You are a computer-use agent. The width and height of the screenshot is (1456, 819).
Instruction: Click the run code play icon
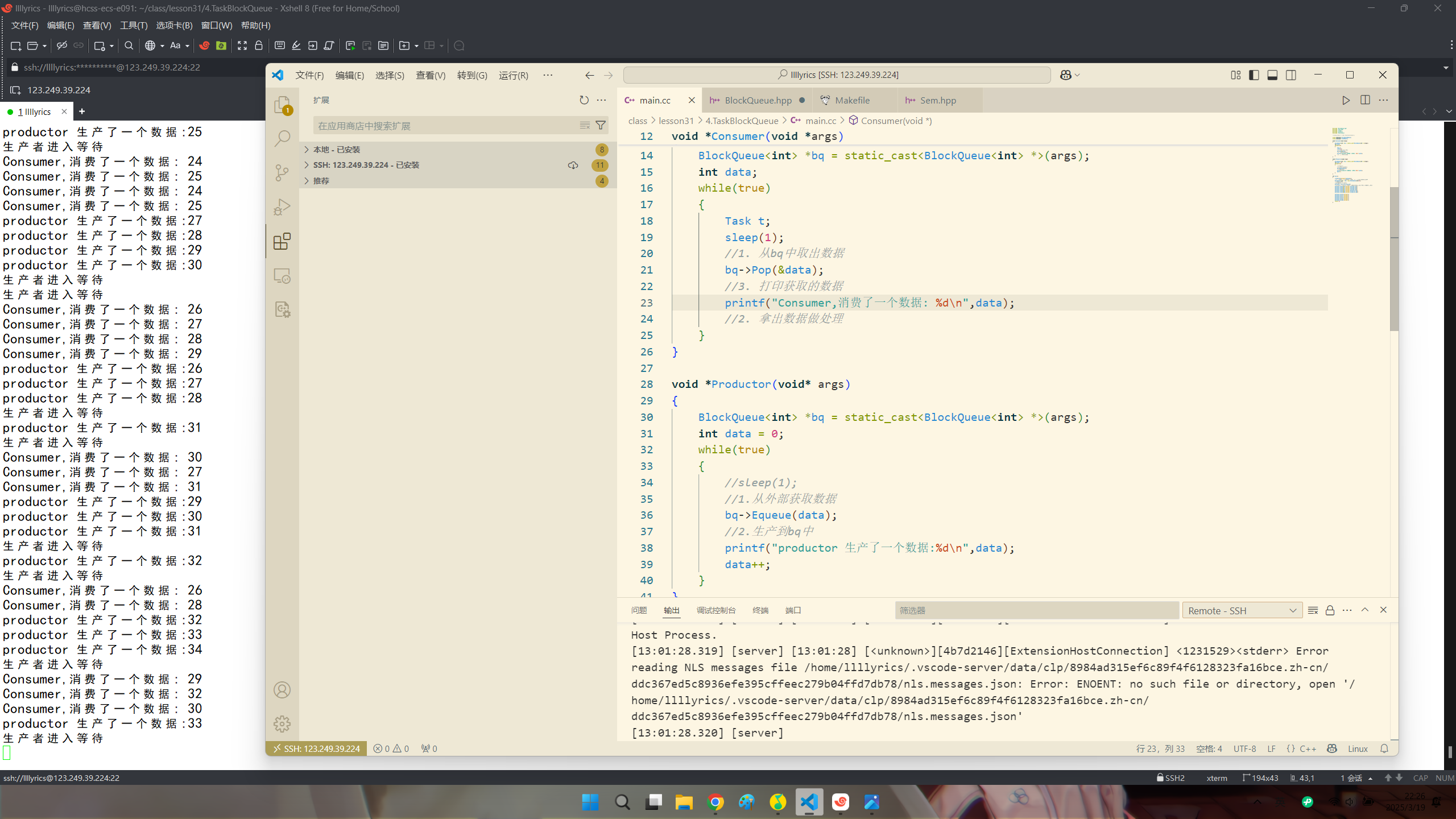click(1346, 100)
